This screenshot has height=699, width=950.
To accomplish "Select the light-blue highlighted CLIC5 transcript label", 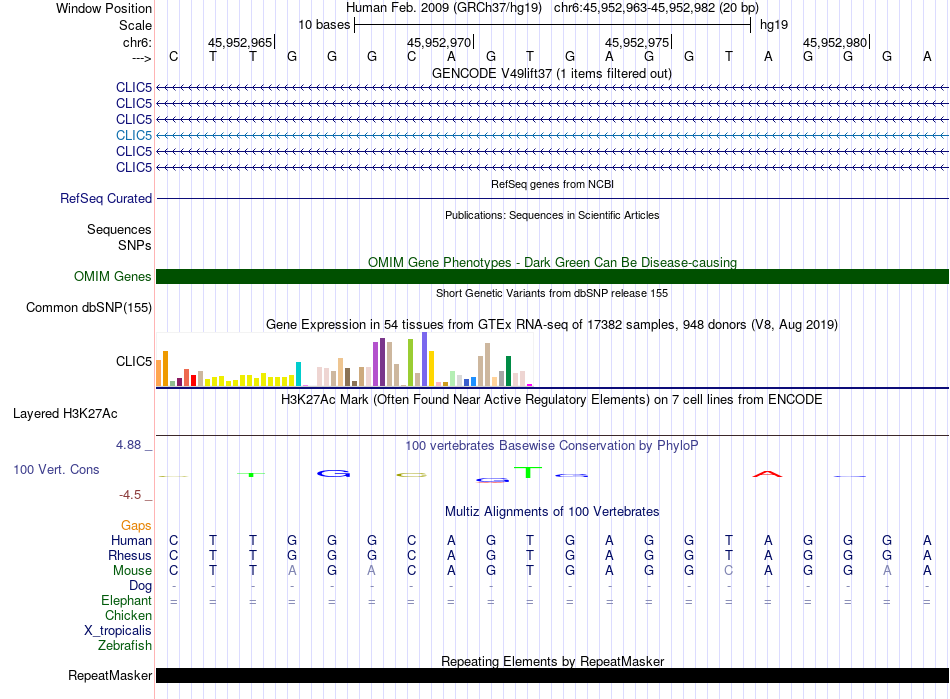I will 134,135.
